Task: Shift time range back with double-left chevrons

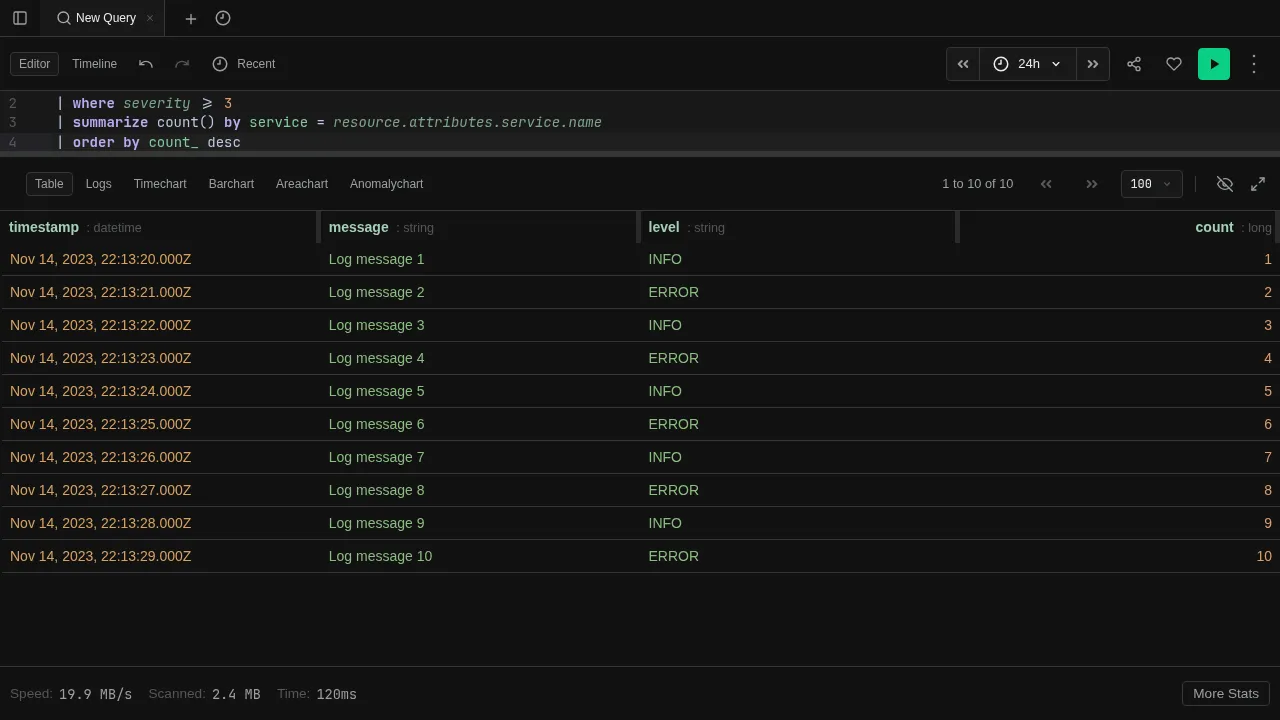Action: click(x=962, y=64)
